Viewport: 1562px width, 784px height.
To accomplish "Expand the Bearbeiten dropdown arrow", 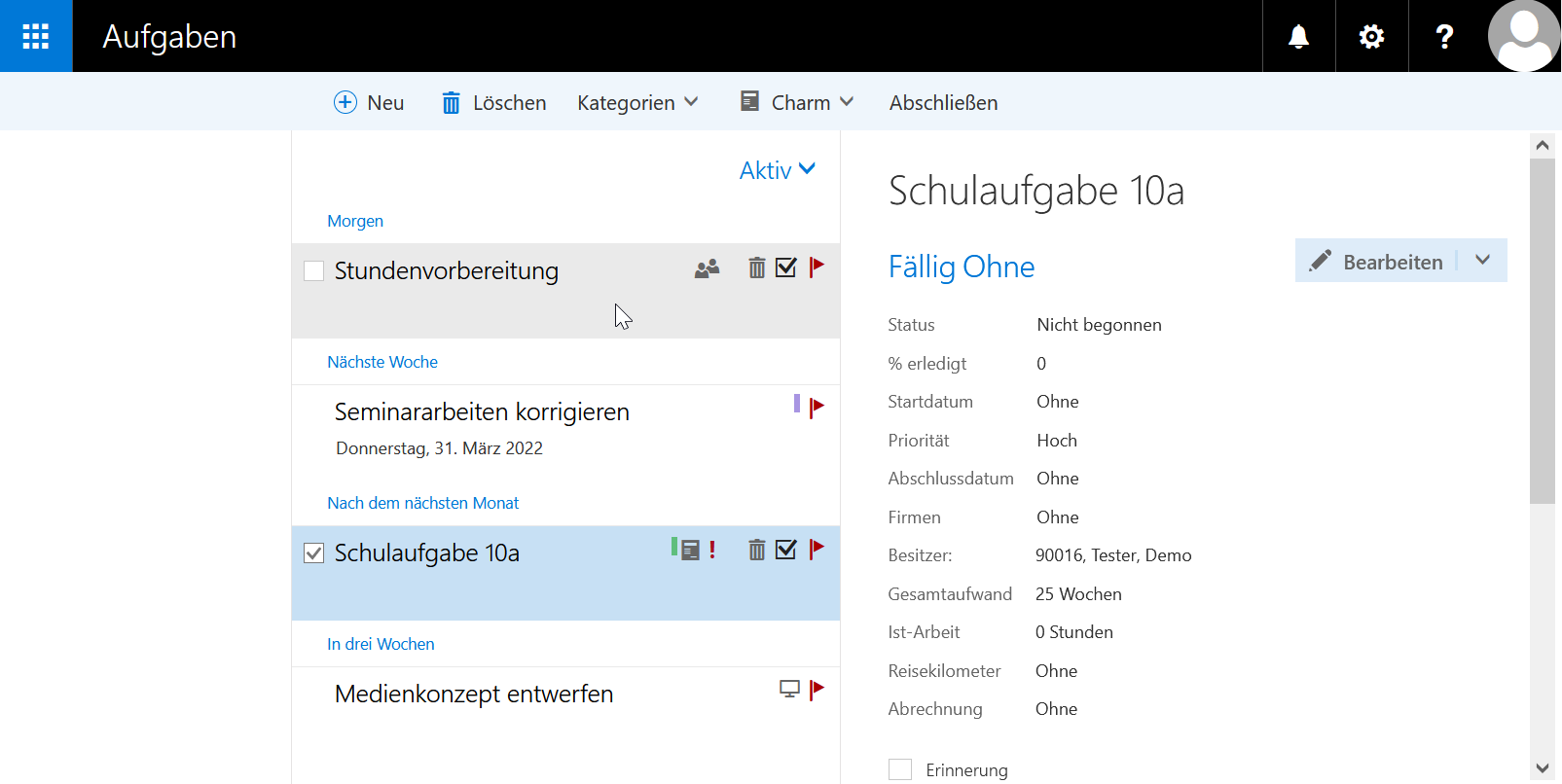I will coord(1482,260).
